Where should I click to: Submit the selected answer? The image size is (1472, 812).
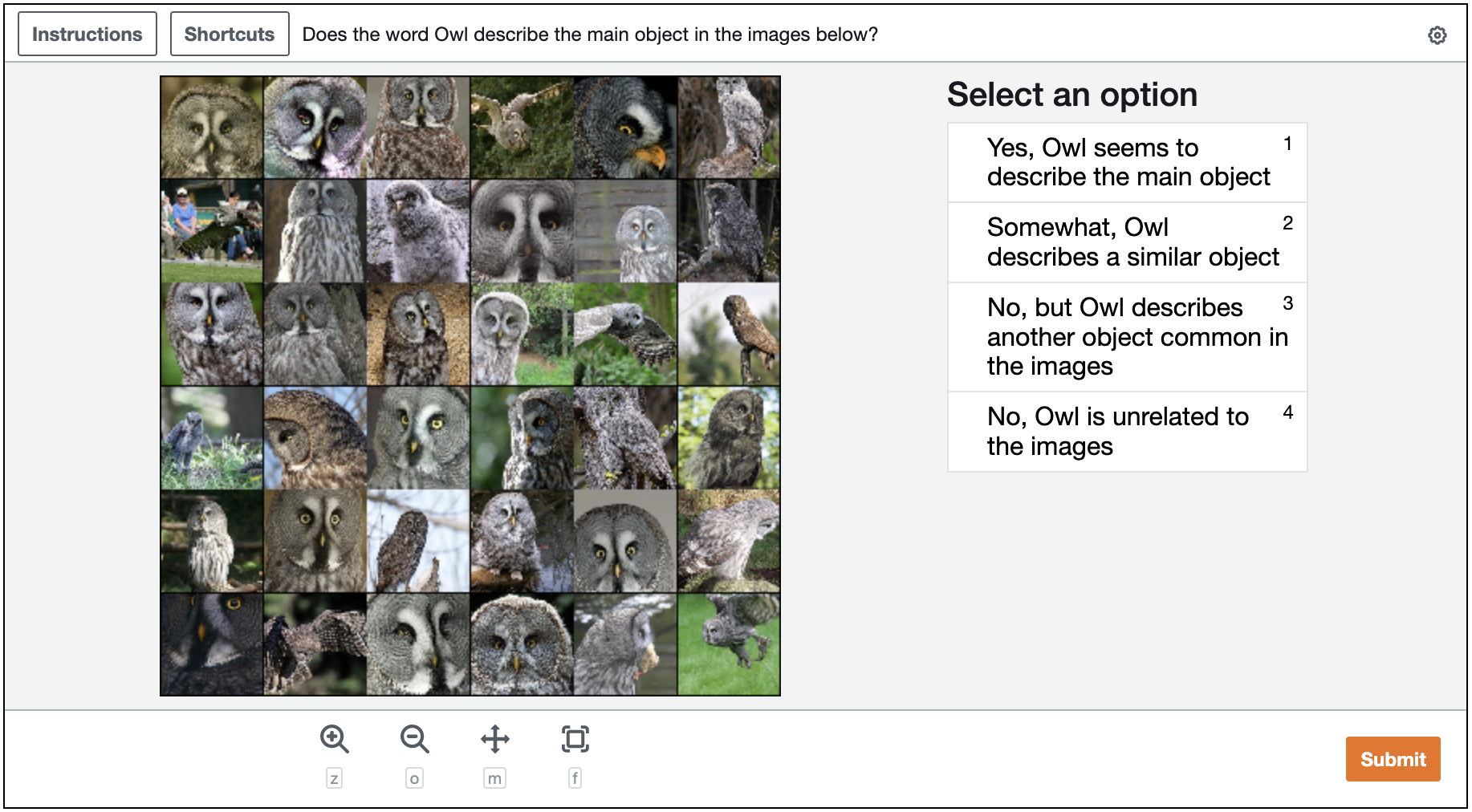(1393, 759)
